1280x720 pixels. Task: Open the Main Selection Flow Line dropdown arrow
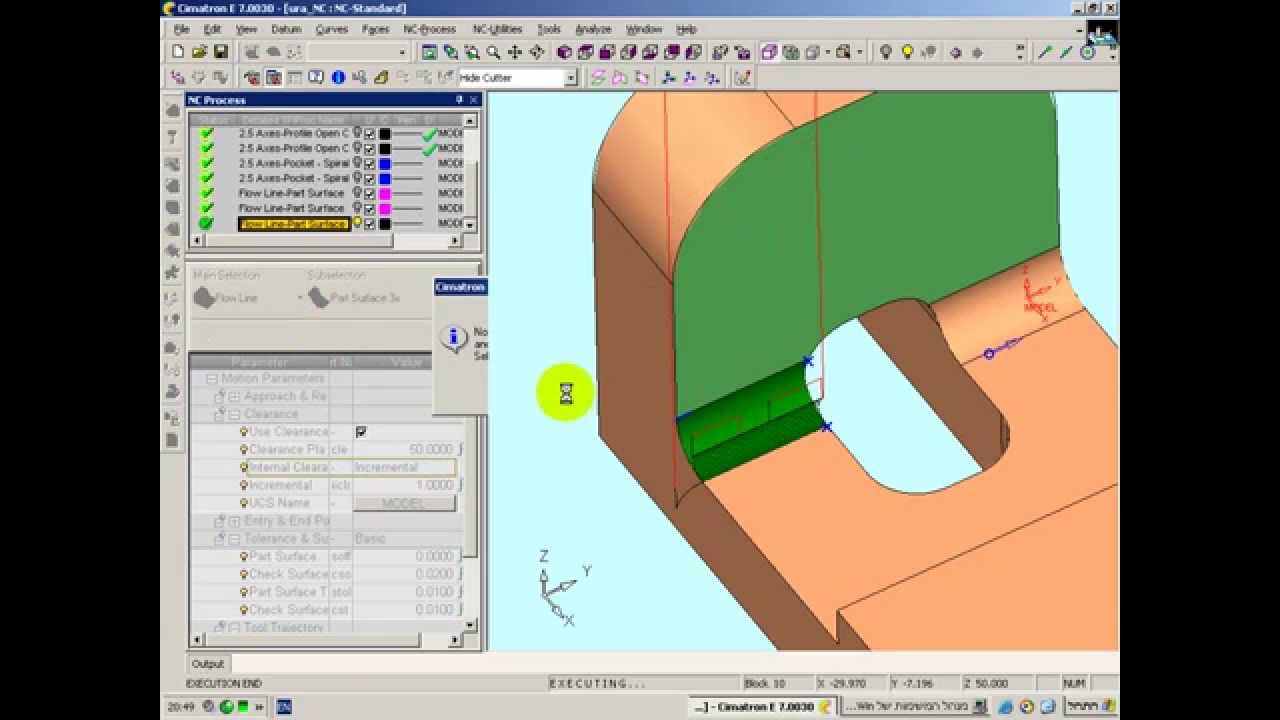[x=299, y=298]
